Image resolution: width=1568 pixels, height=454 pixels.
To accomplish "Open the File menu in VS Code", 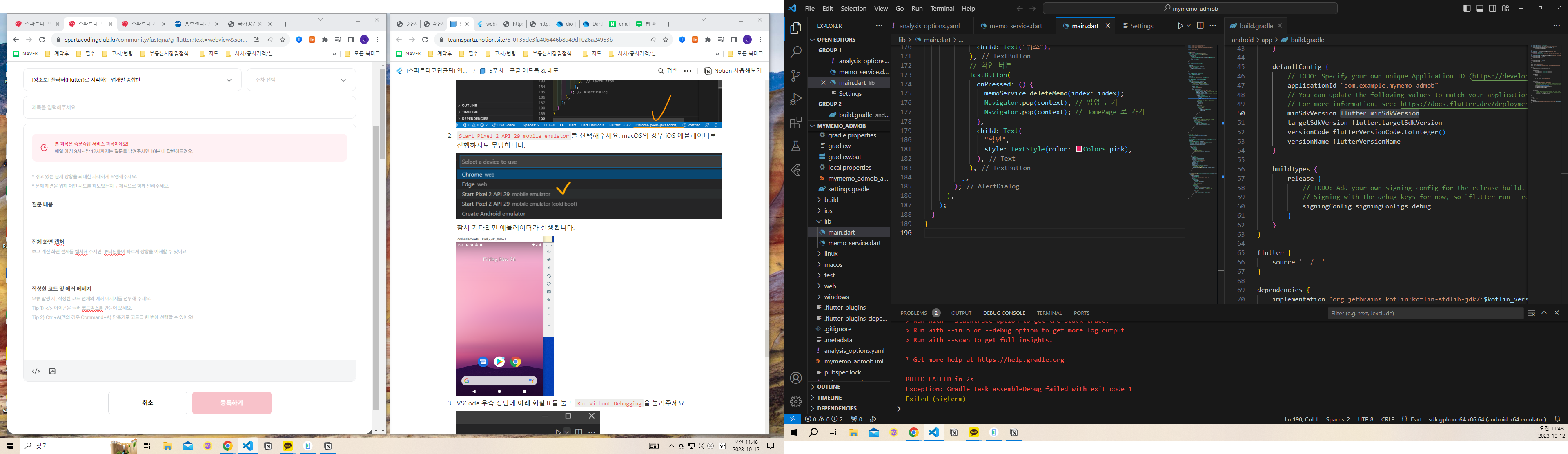I will click(810, 9).
